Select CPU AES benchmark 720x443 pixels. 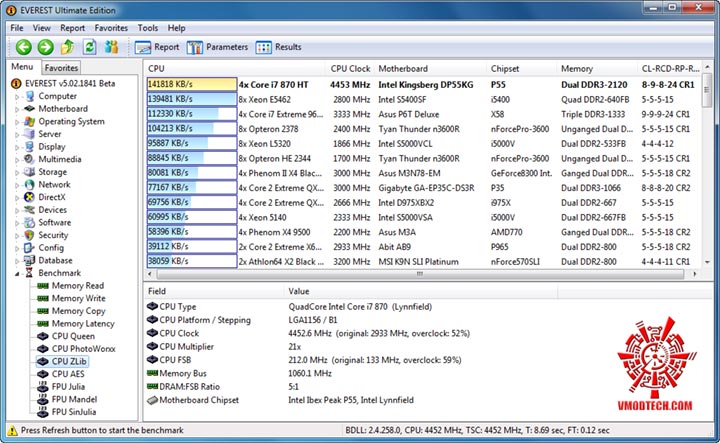[68, 374]
